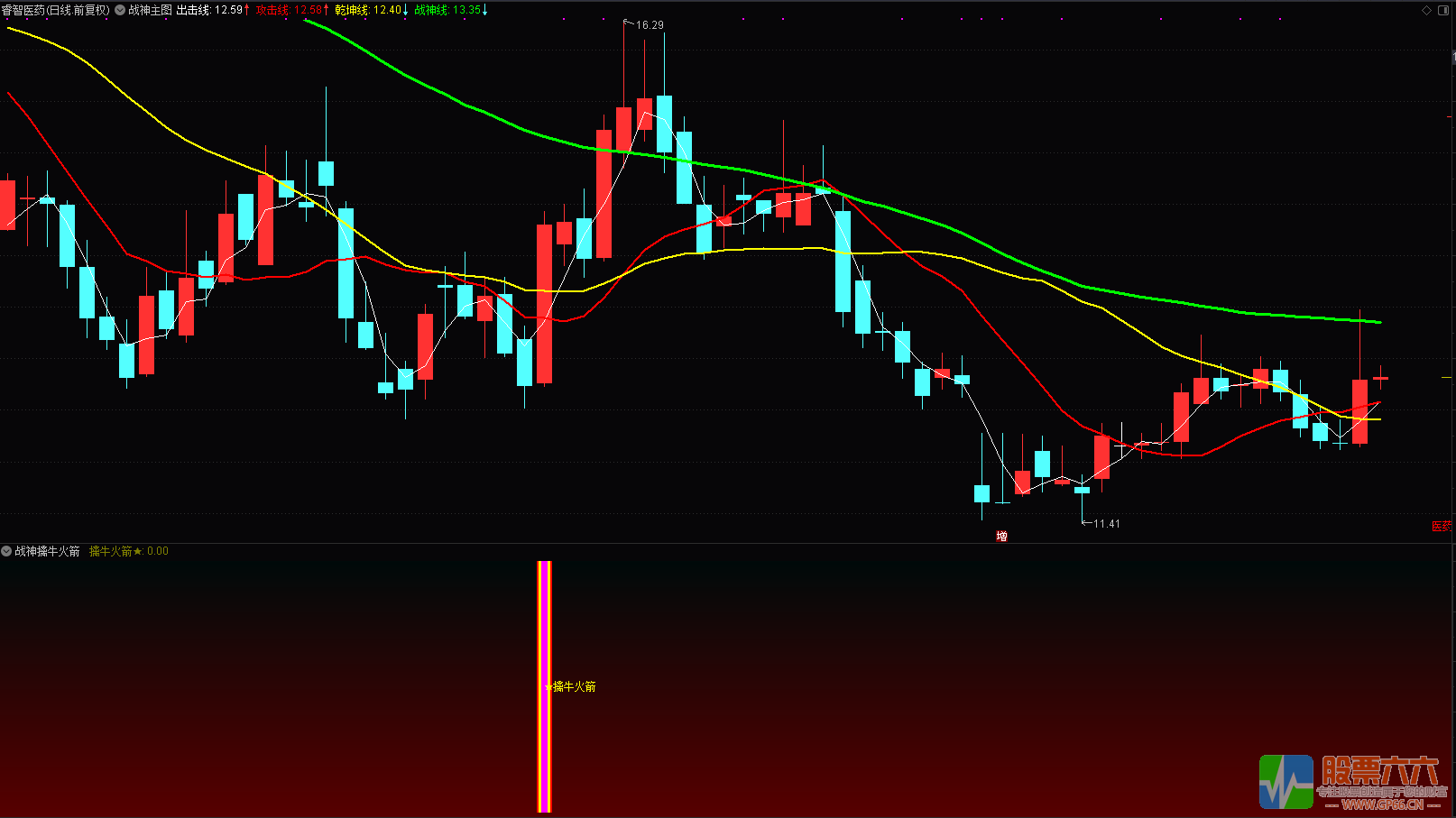
Task: Select the red 攻击线 12.58 label
Action: coord(291,10)
